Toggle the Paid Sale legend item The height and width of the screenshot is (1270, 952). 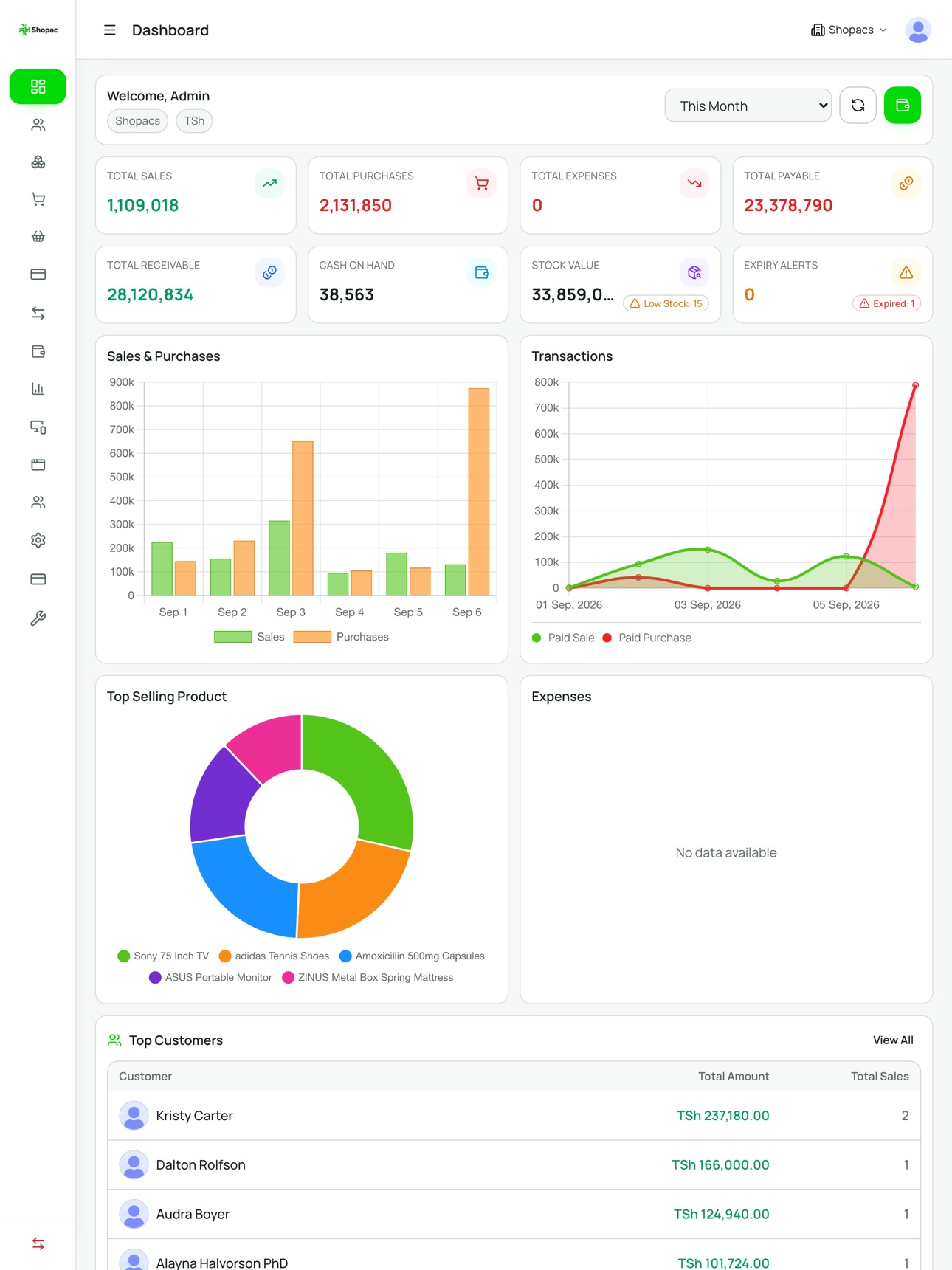563,638
